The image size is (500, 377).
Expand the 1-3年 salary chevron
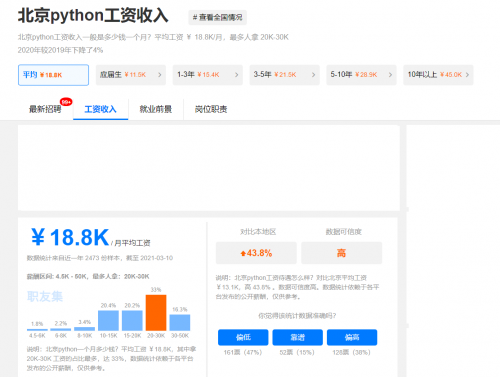pyautogui.click(x=236, y=75)
